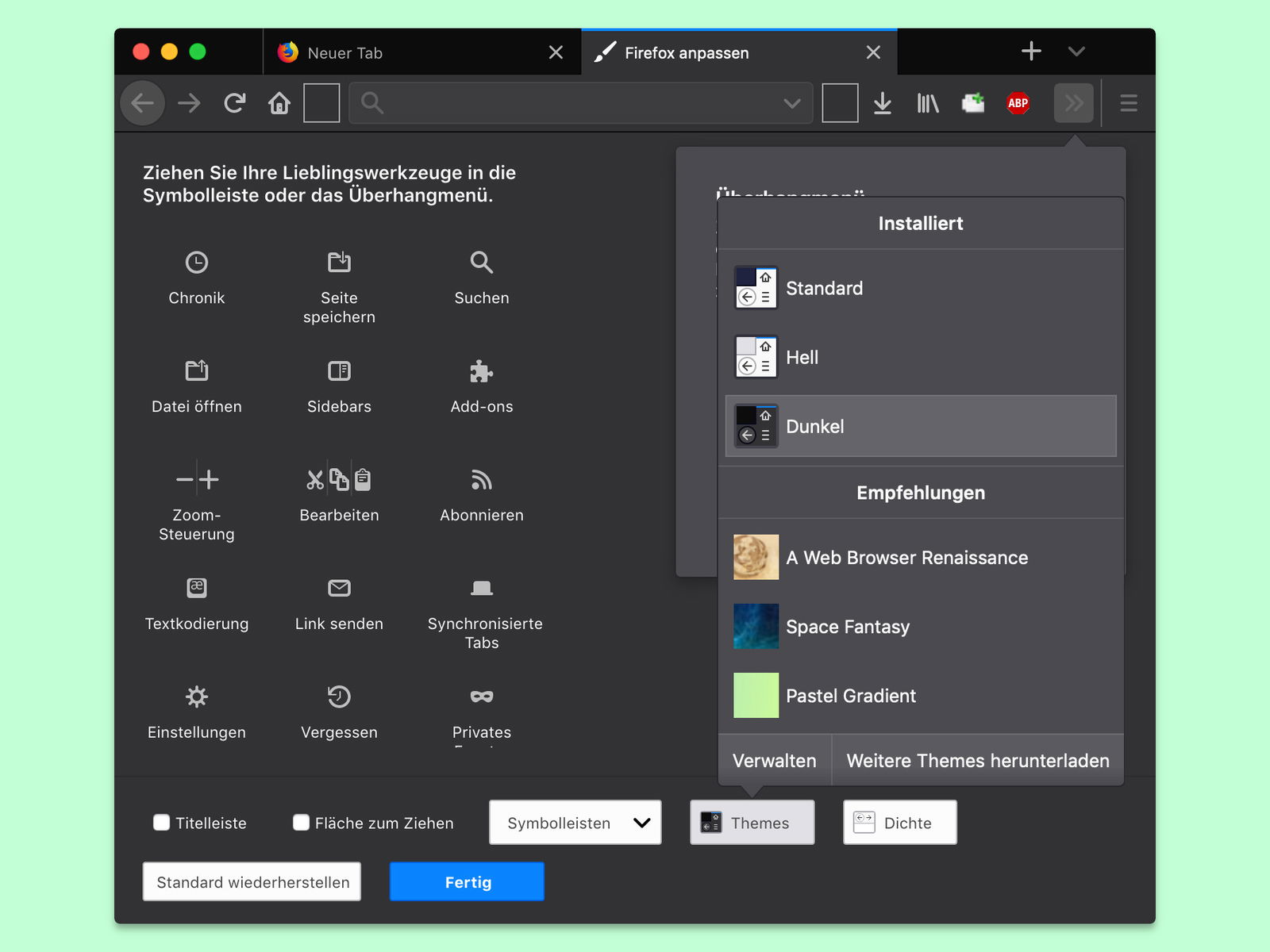This screenshot has height=952, width=1270.
Task: Click the Chronik history clock icon
Action: [x=196, y=263]
